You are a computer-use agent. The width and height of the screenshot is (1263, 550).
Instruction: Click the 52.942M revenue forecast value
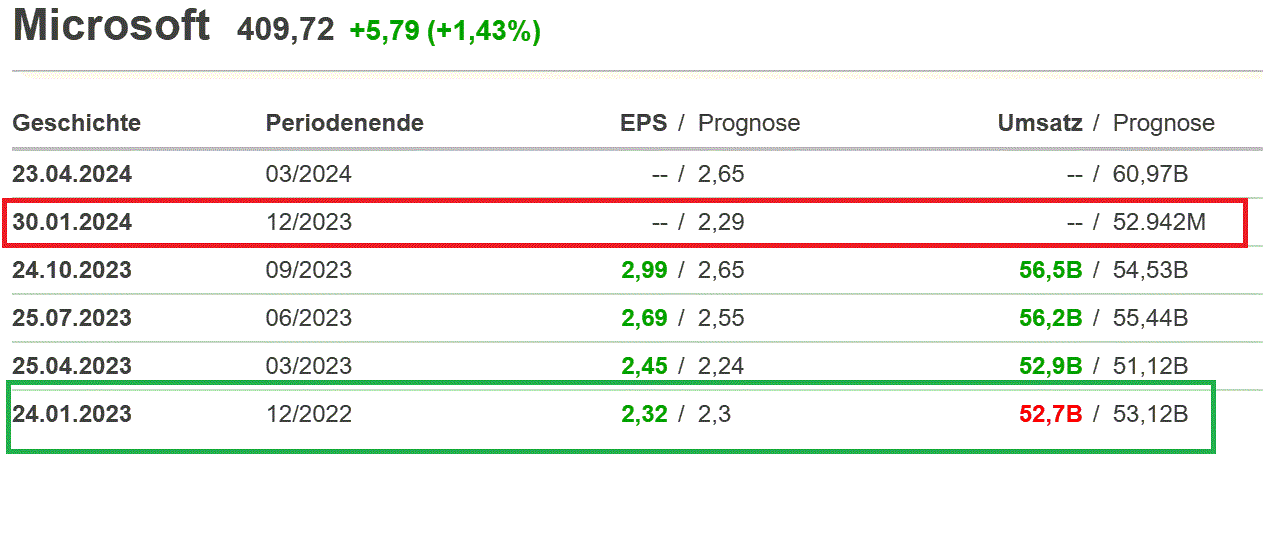click(x=1159, y=222)
